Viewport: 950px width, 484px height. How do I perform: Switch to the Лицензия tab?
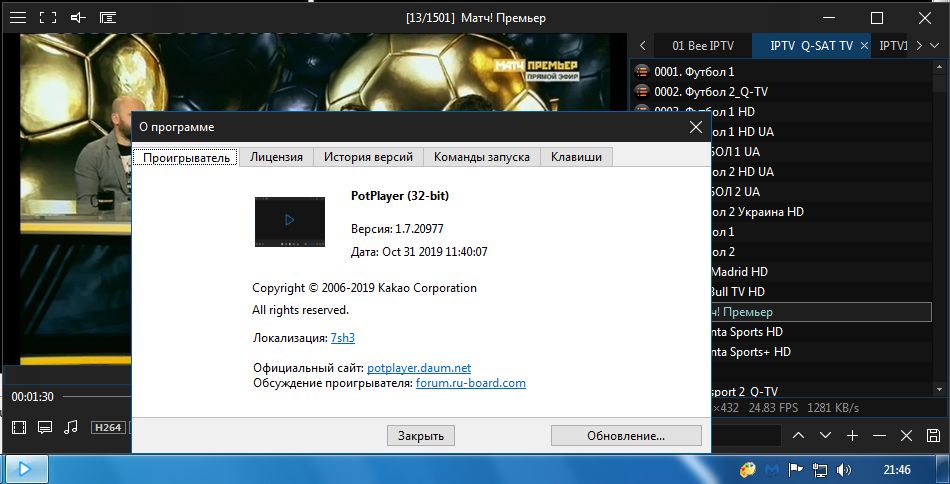click(x=276, y=157)
